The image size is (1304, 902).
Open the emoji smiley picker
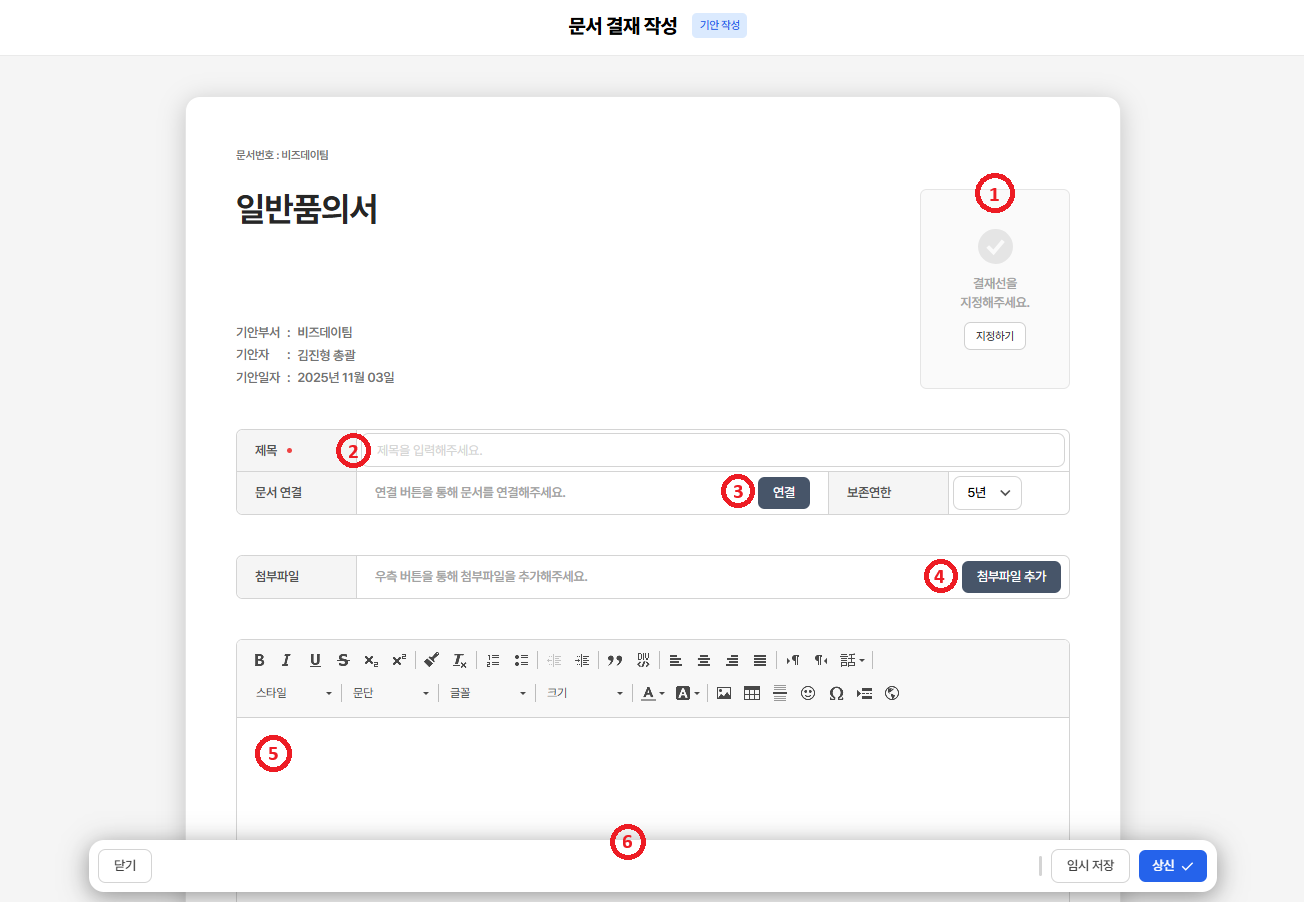pos(808,693)
